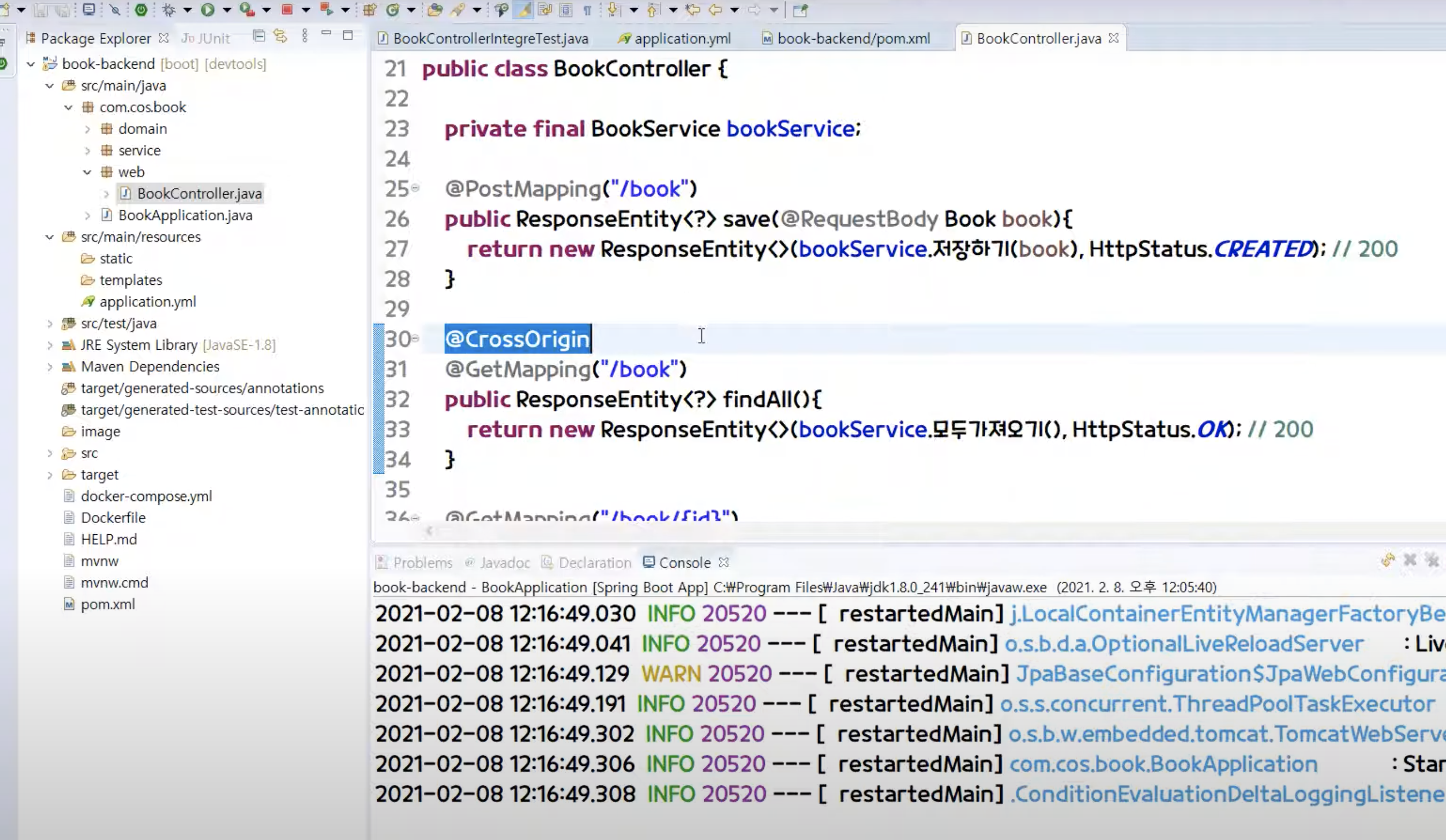1446x840 pixels.
Task: Click the Spring Boot dashboard green power icon
Action: 141,9
